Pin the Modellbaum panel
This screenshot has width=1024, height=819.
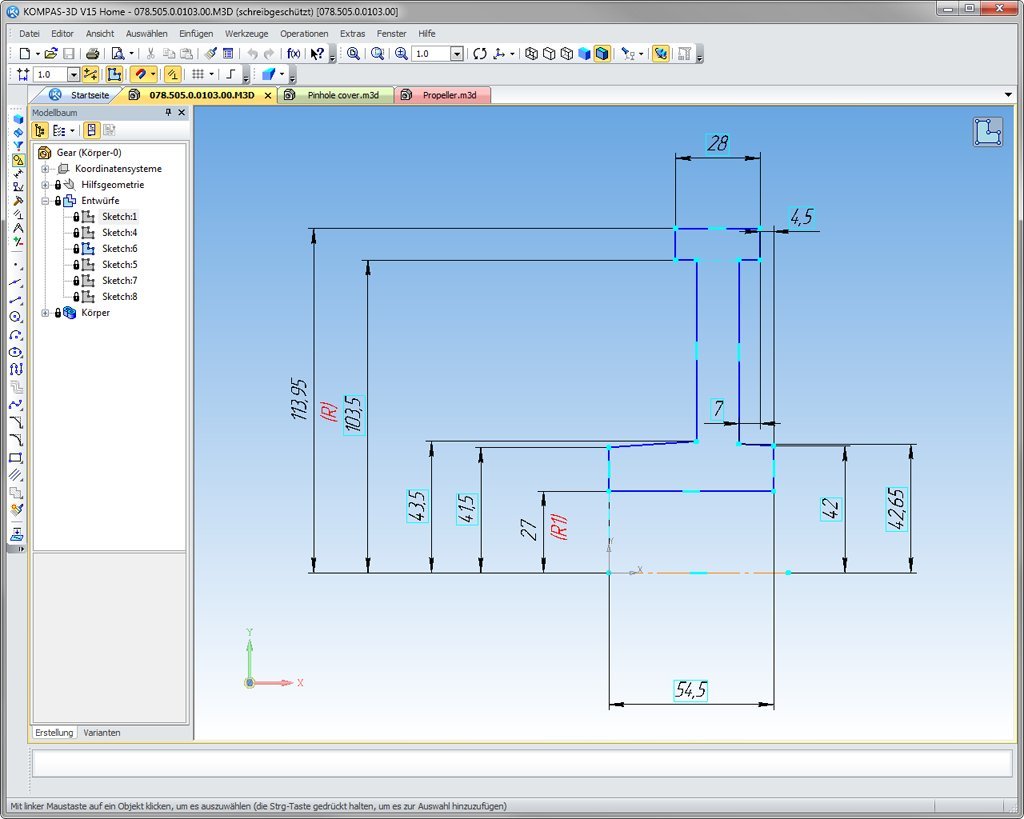click(x=168, y=112)
